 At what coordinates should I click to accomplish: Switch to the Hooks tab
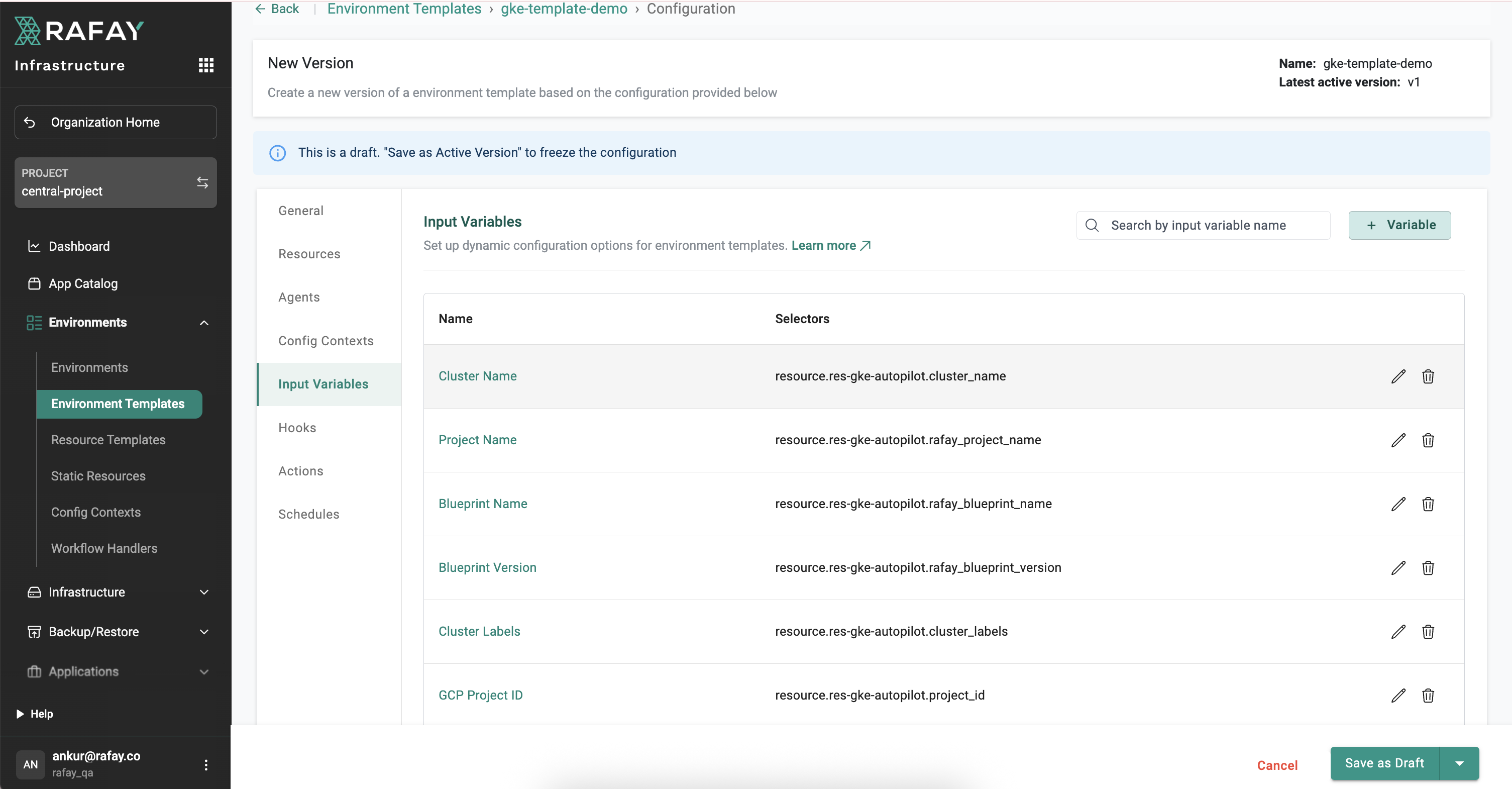coord(297,427)
